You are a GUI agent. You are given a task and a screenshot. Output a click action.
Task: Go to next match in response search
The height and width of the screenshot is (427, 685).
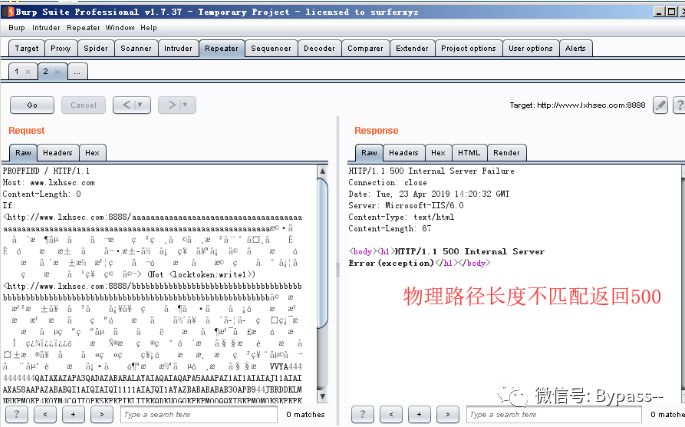tap(447, 414)
